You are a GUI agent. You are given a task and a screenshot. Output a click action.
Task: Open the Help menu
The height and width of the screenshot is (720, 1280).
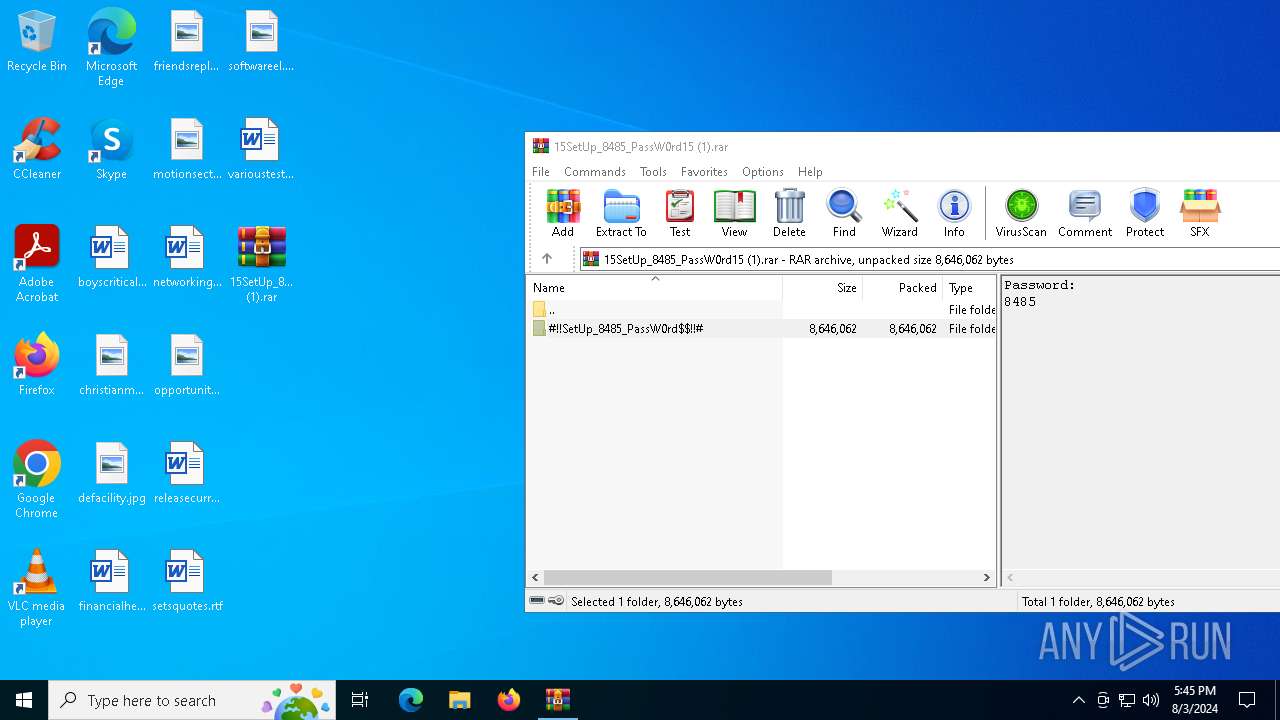[x=810, y=172]
